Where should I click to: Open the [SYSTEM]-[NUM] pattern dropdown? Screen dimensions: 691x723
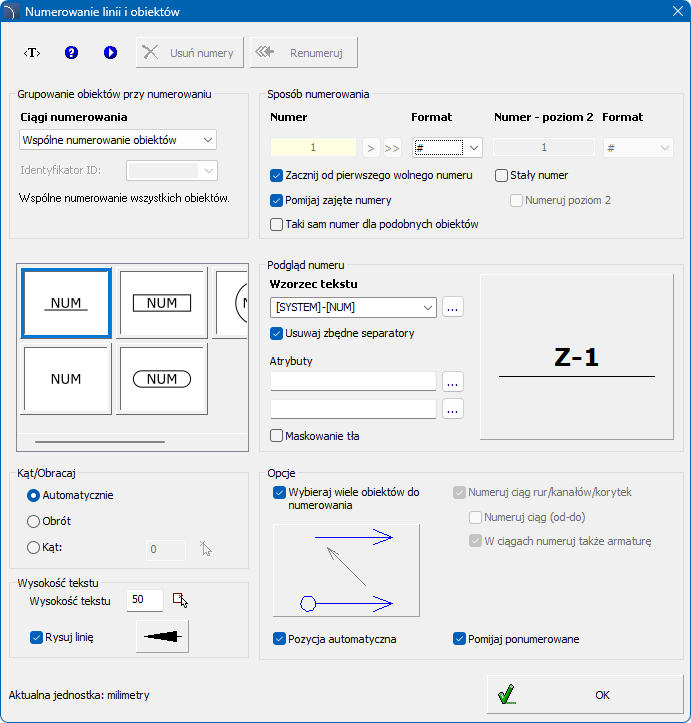click(428, 307)
